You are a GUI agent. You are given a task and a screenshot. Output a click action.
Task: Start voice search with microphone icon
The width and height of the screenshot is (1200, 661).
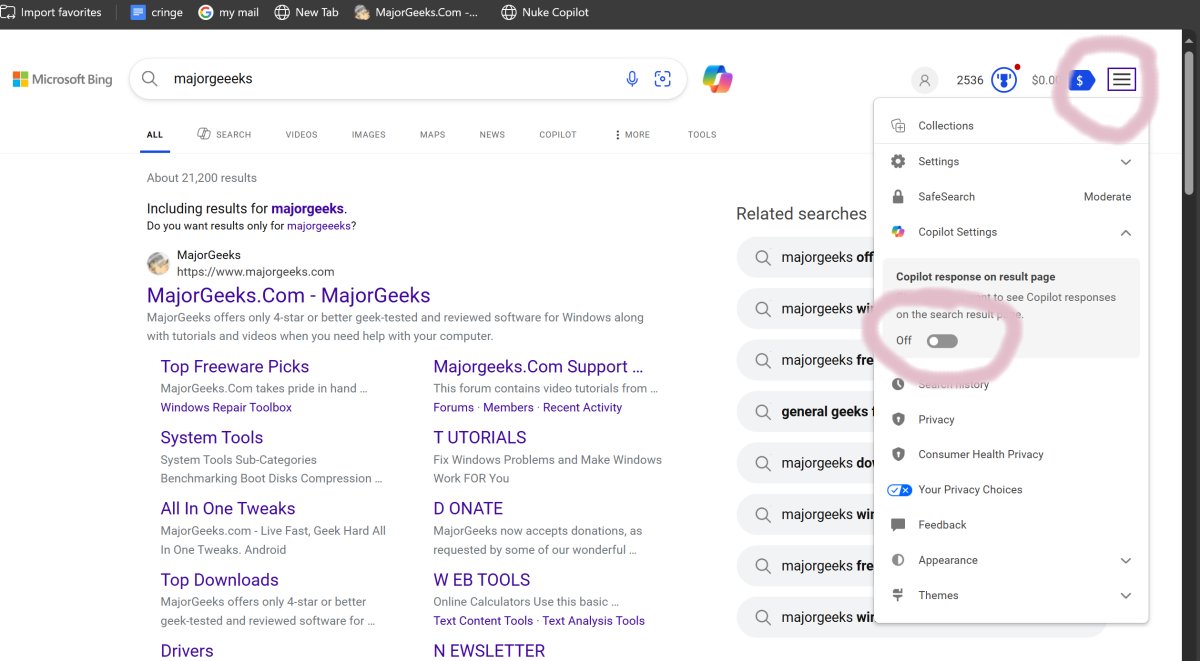click(x=632, y=79)
